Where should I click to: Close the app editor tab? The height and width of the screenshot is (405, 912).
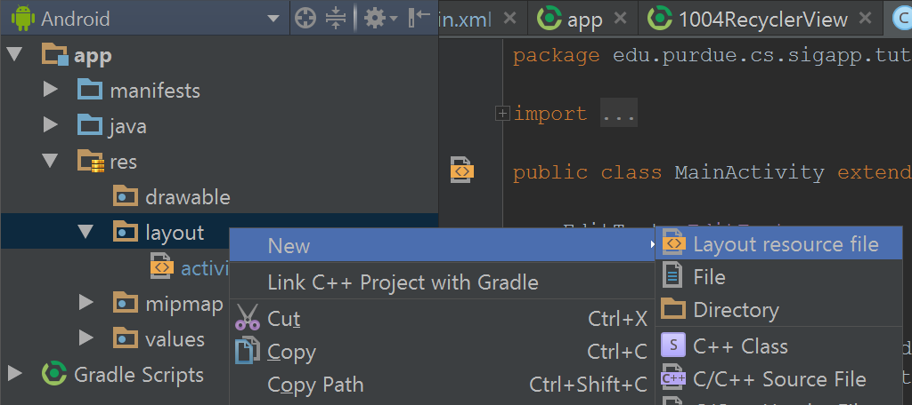pos(621,19)
